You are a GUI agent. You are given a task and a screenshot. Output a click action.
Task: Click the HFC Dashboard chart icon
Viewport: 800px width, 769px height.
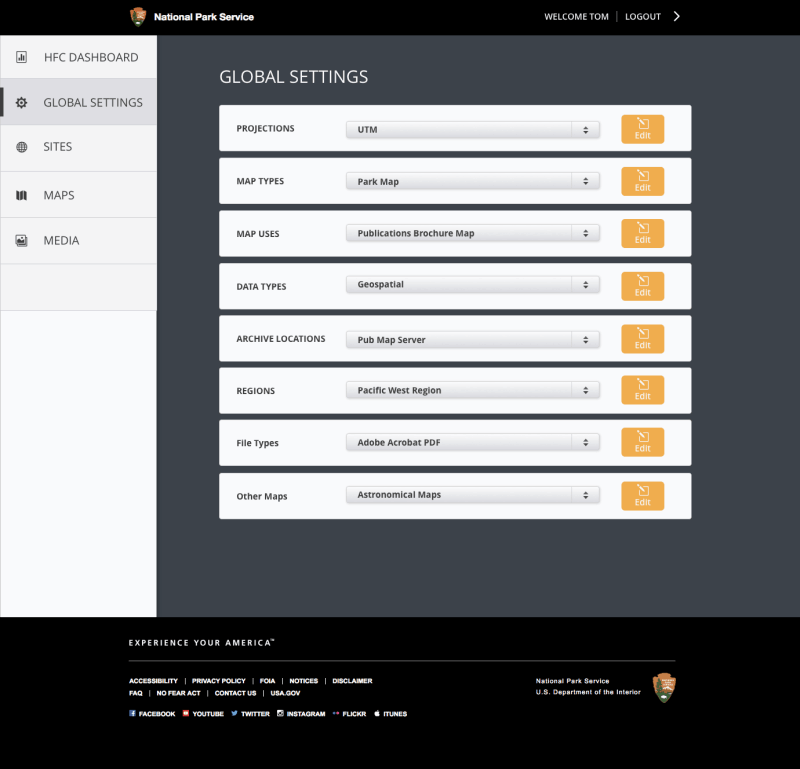(x=21, y=58)
